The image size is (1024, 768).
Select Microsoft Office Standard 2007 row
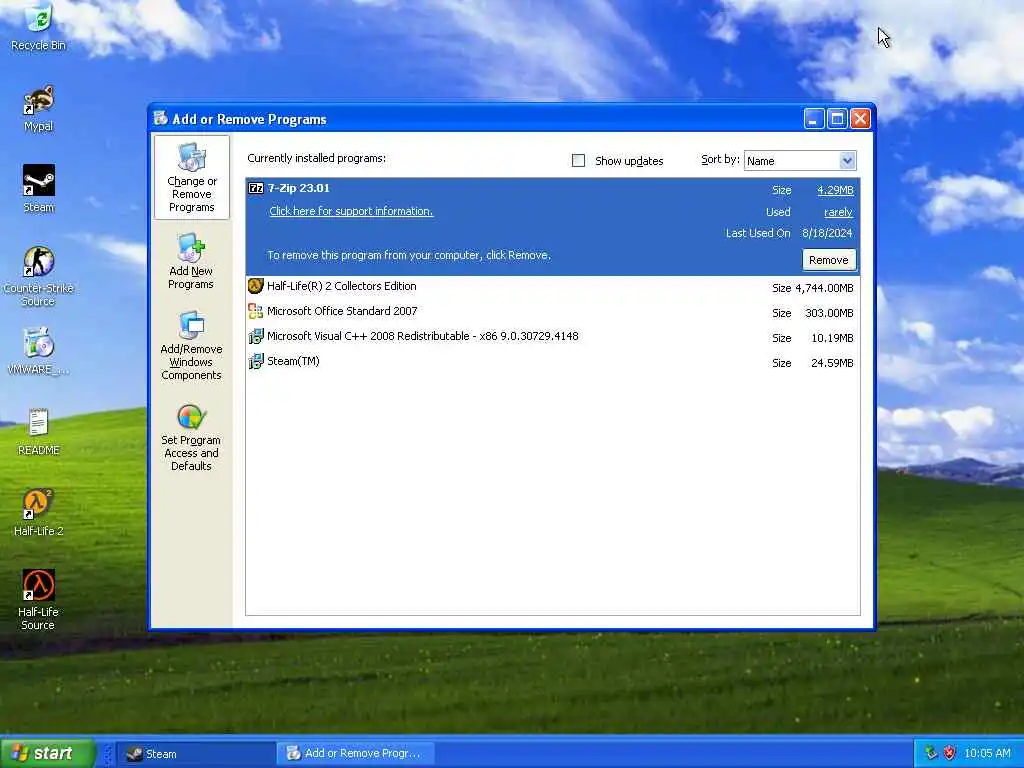tap(552, 312)
